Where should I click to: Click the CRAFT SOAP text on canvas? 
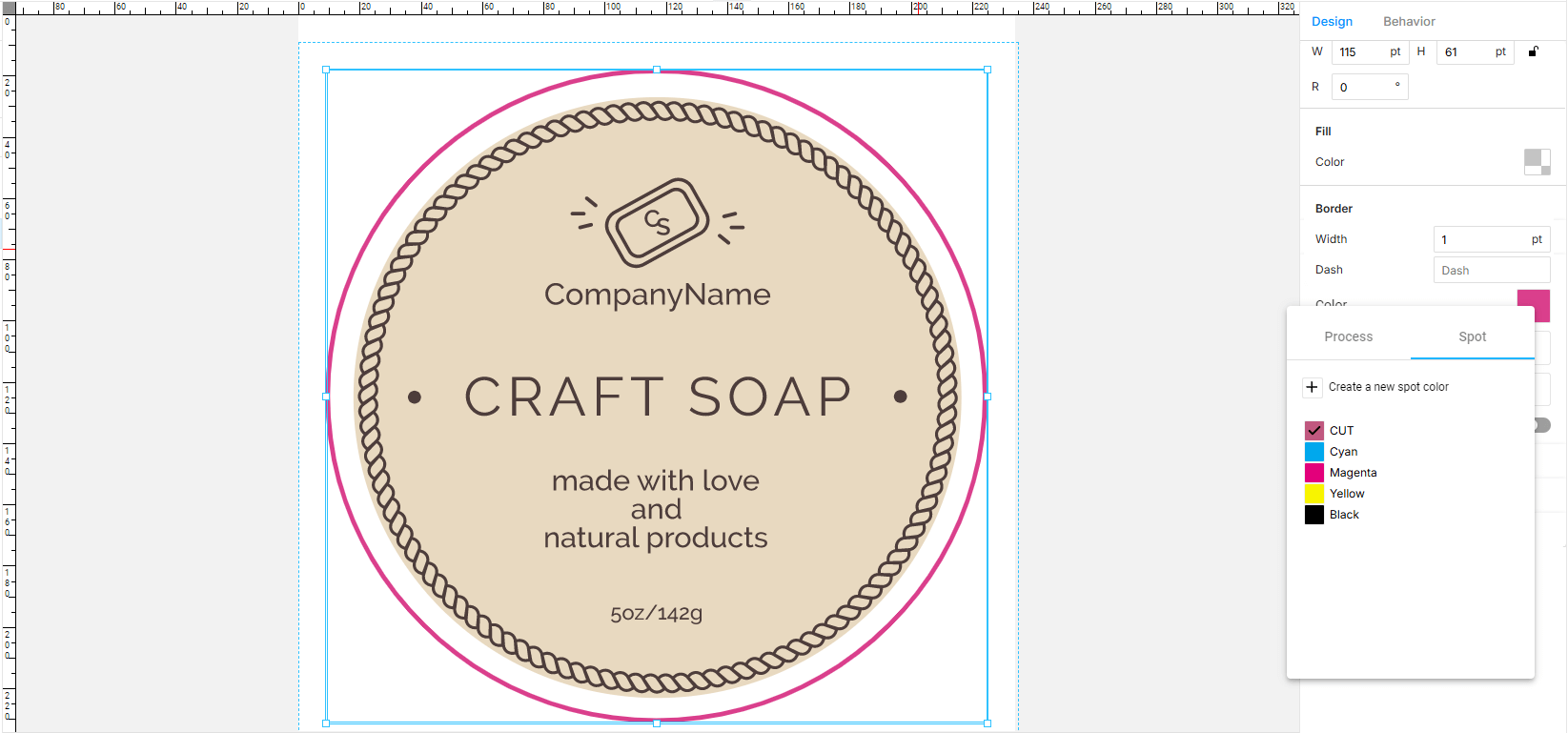[658, 397]
